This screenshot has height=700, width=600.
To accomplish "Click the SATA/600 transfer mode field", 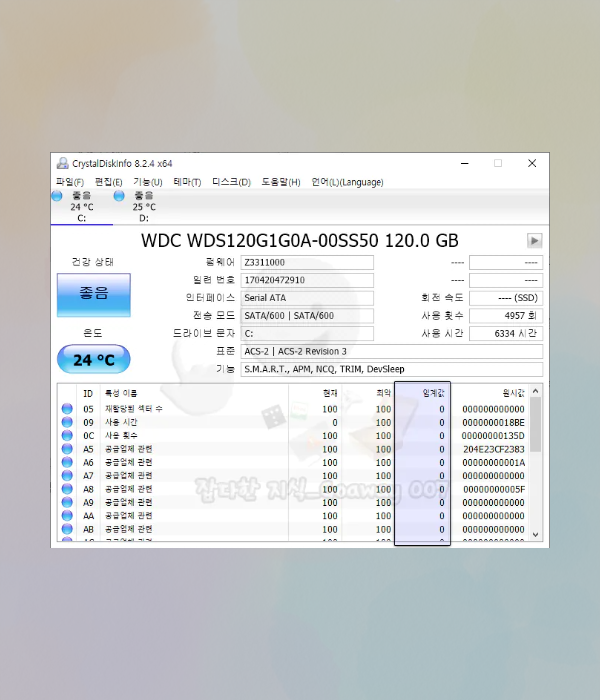I will tap(307, 316).
